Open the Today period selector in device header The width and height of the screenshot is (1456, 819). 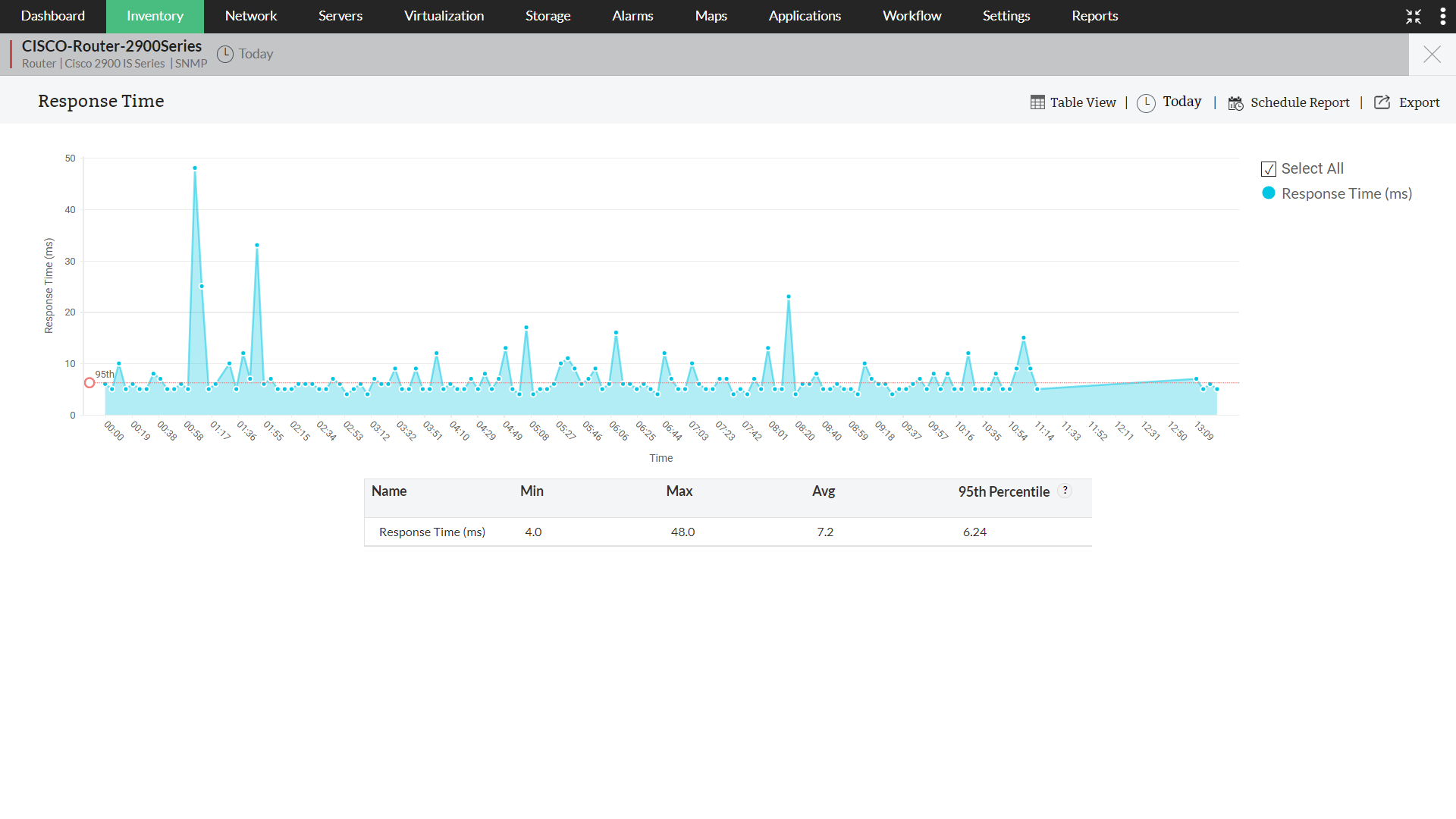click(256, 54)
